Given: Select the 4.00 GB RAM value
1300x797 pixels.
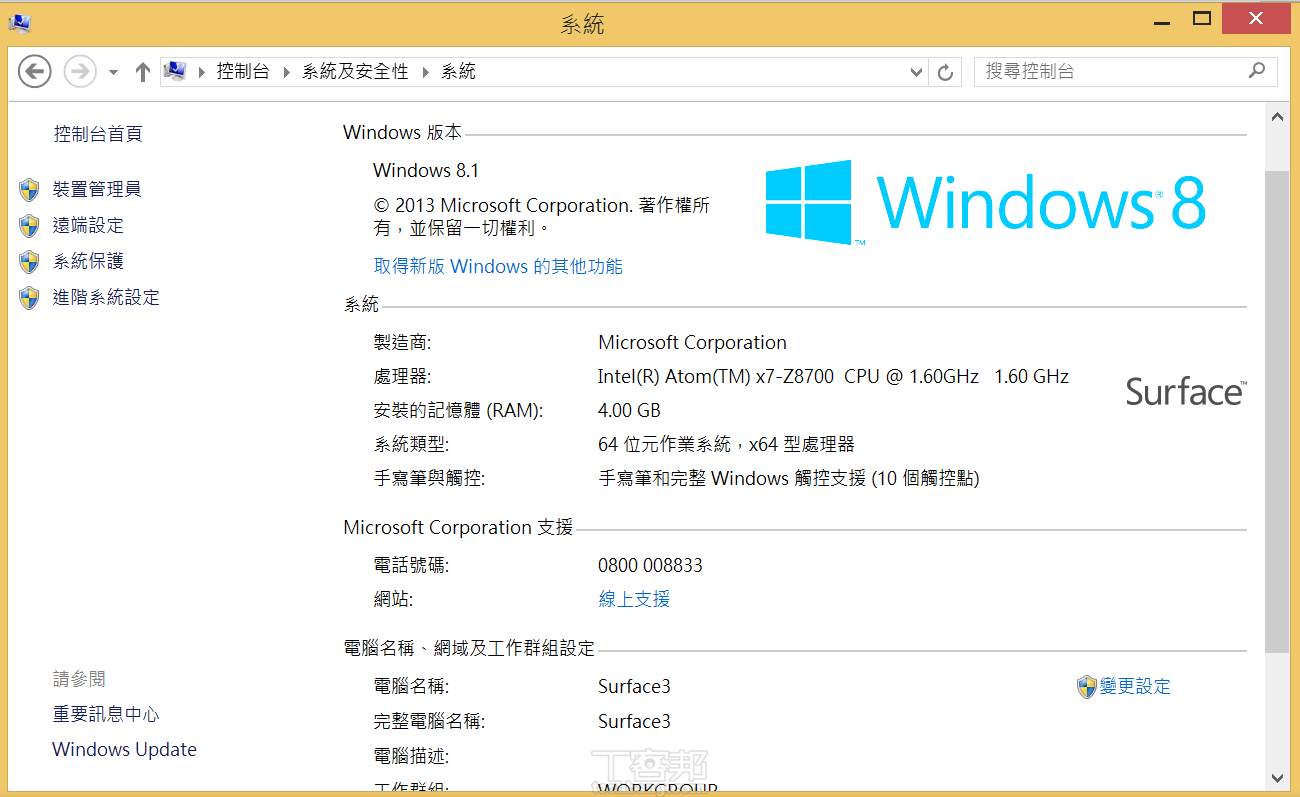Looking at the screenshot, I should tap(629, 411).
